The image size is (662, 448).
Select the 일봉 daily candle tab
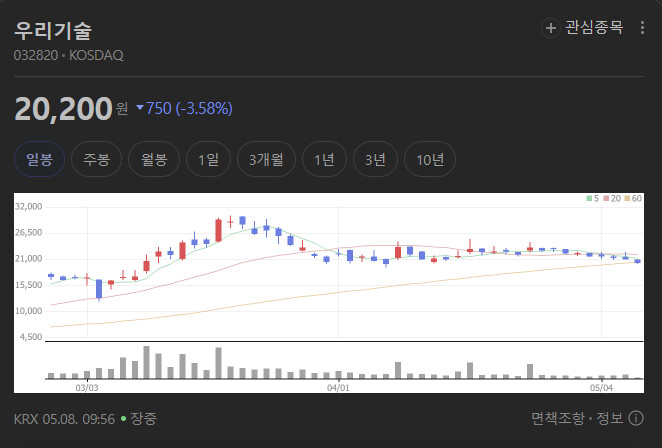pyautogui.click(x=39, y=159)
